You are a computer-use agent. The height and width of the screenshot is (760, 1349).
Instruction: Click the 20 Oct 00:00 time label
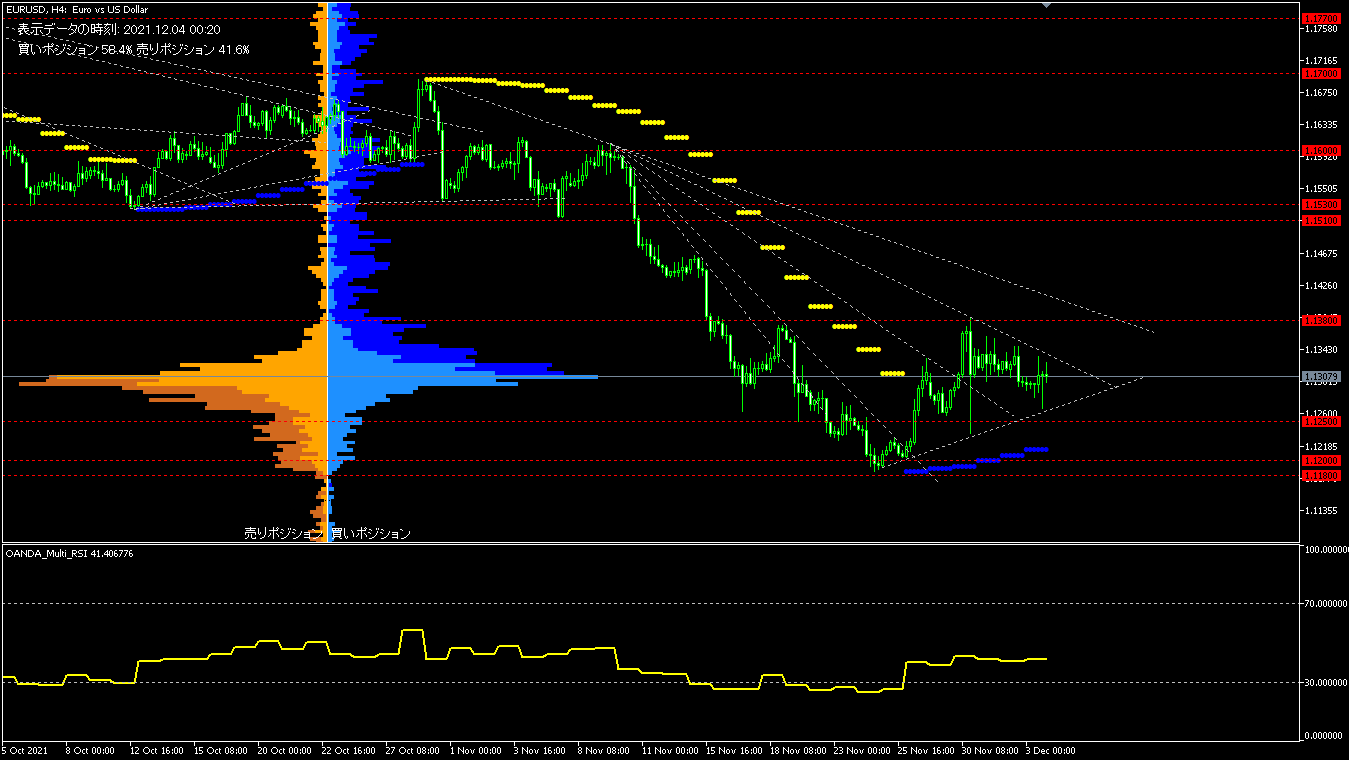click(283, 750)
